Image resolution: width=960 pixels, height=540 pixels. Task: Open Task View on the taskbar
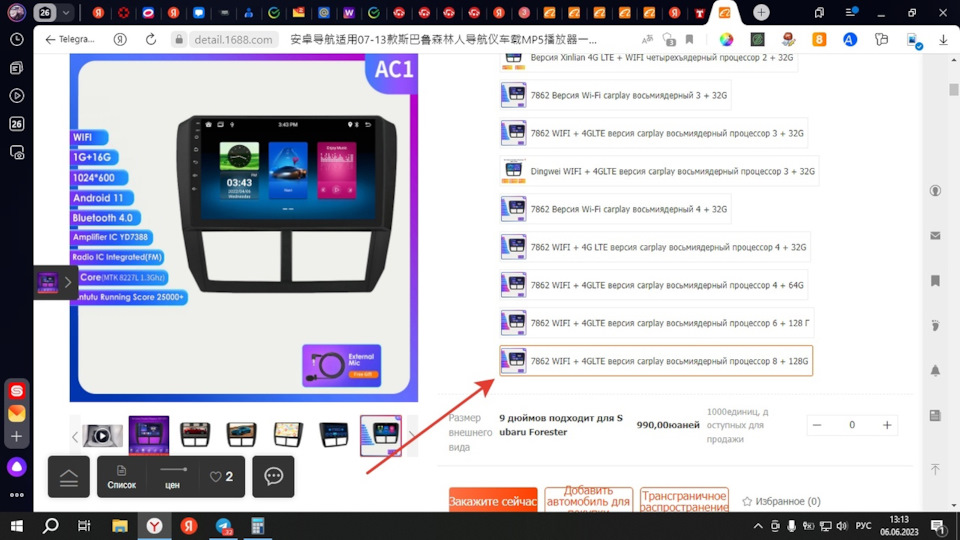pos(84,526)
